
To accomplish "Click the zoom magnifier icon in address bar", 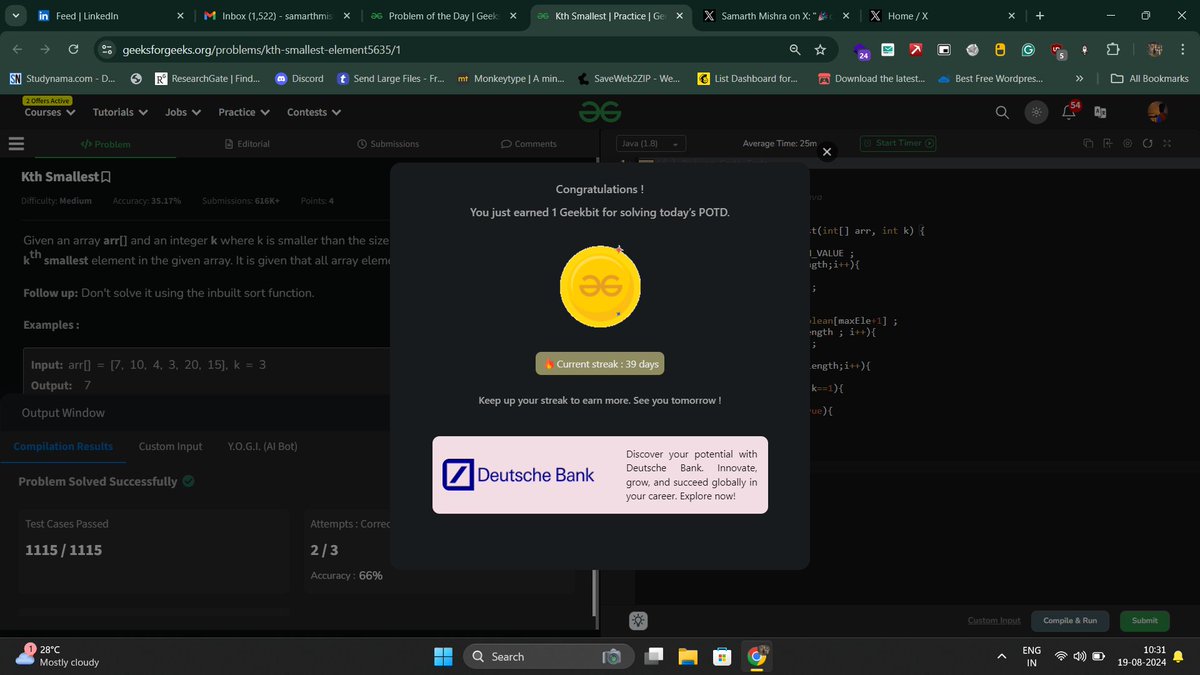I will click(794, 49).
